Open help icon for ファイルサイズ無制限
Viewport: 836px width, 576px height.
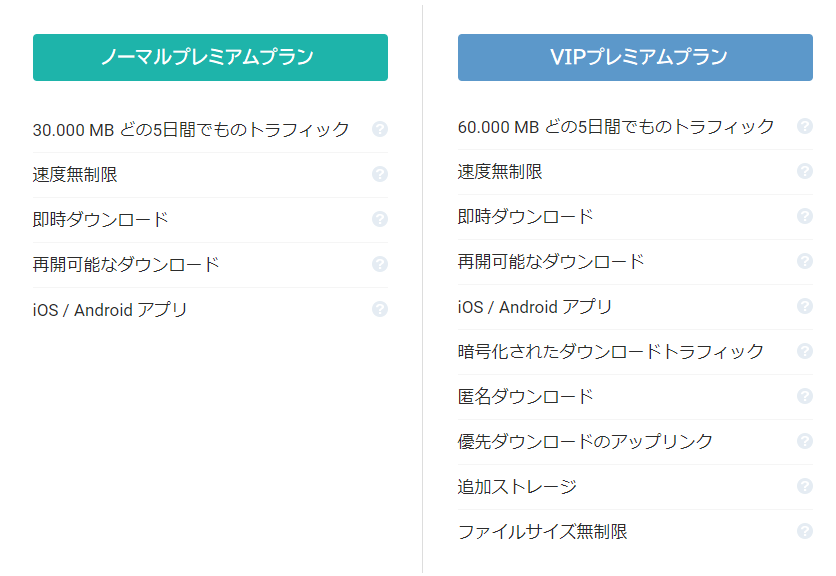click(x=805, y=531)
